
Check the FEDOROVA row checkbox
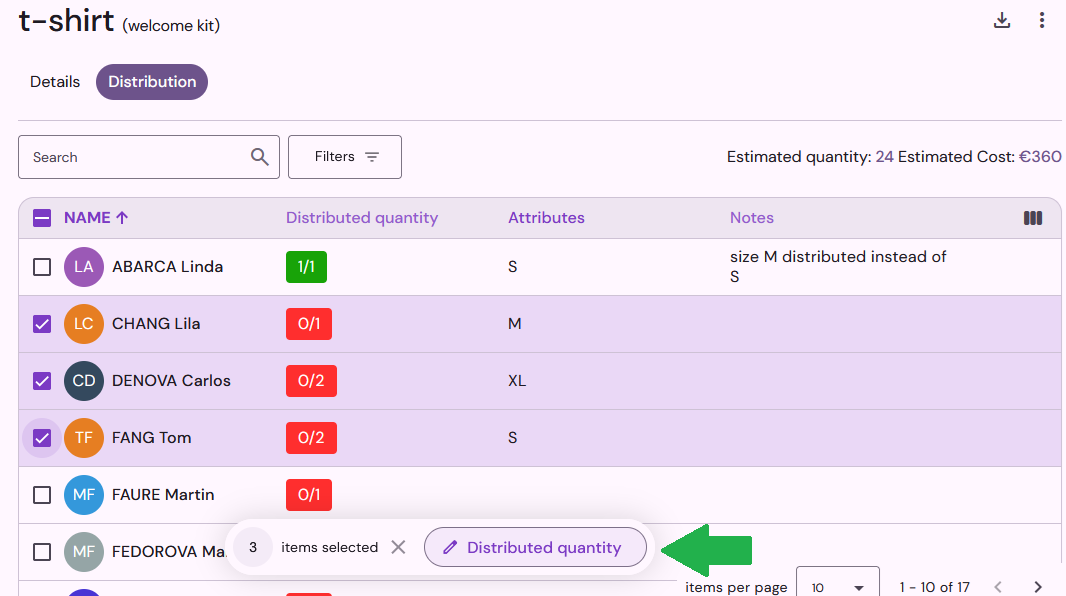(42, 552)
